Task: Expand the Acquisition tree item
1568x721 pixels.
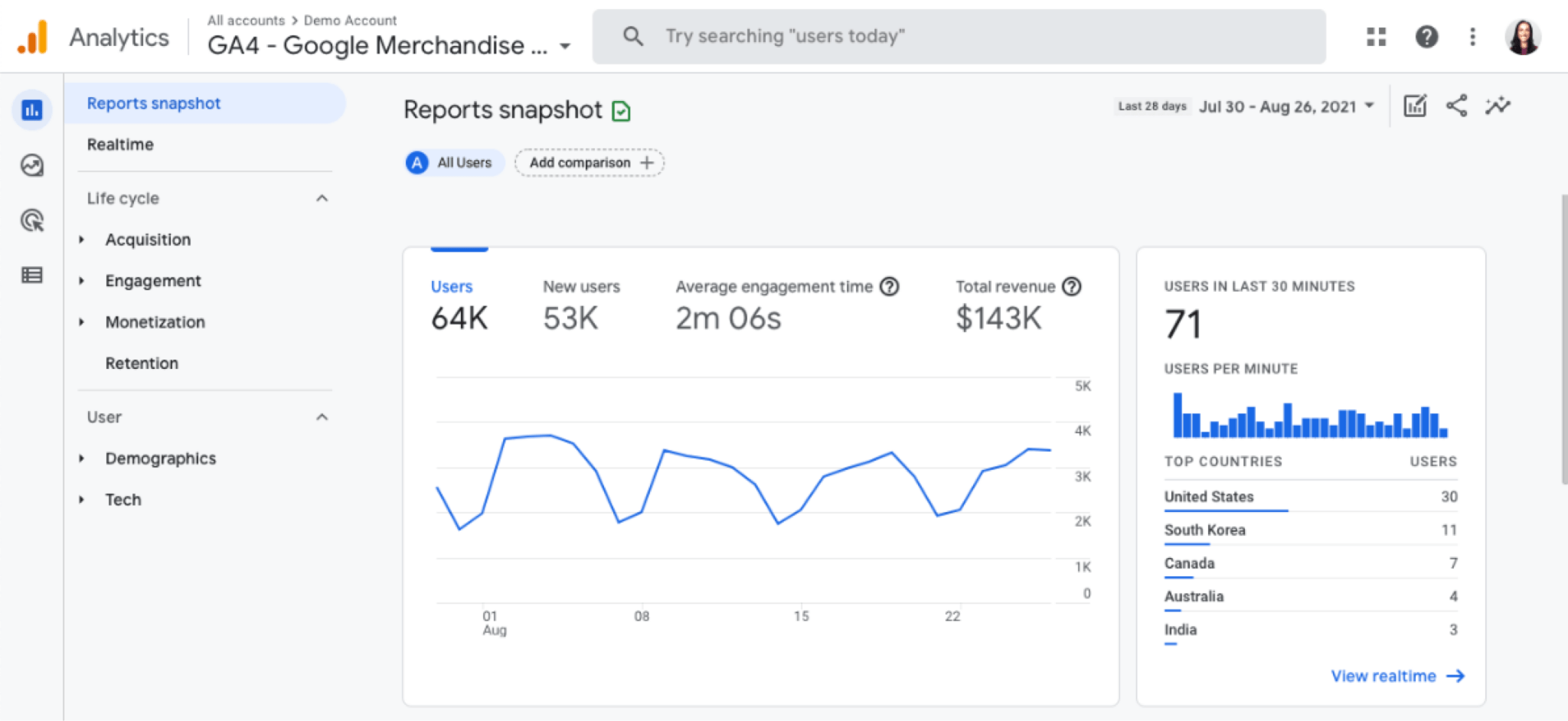Action: point(82,240)
